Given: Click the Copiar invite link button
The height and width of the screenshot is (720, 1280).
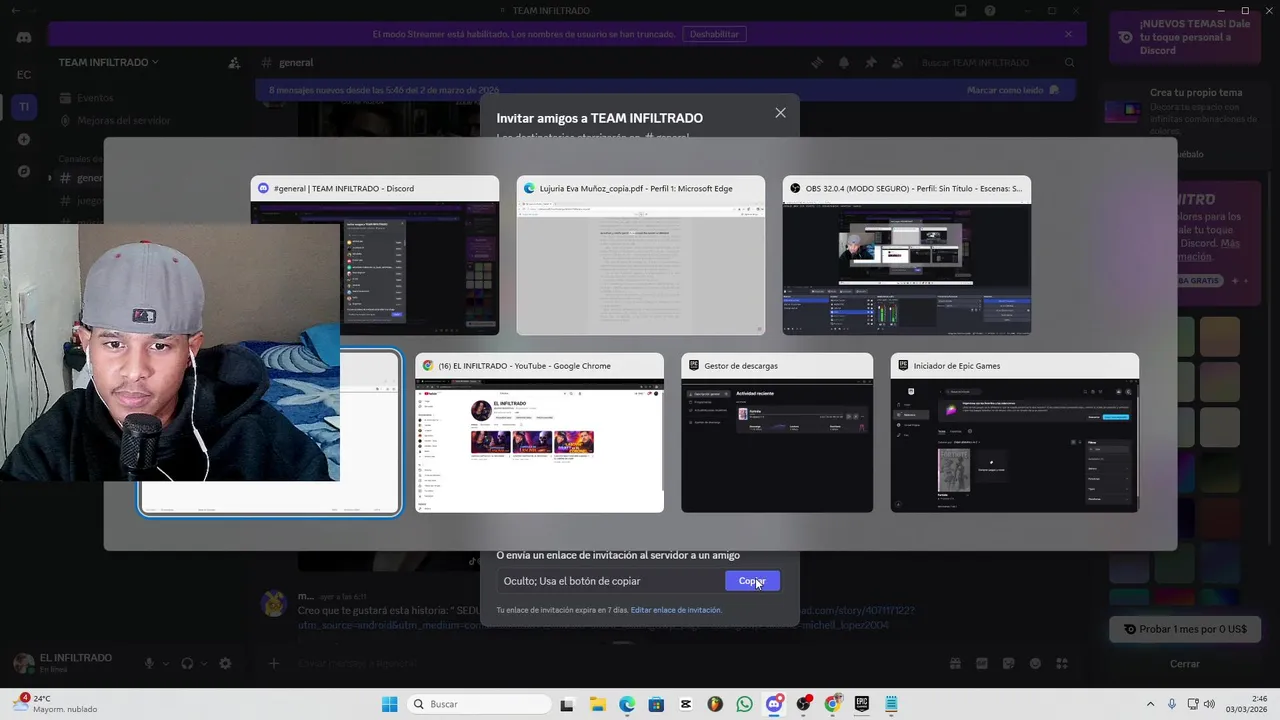Looking at the screenshot, I should click(x=752, y=581).
